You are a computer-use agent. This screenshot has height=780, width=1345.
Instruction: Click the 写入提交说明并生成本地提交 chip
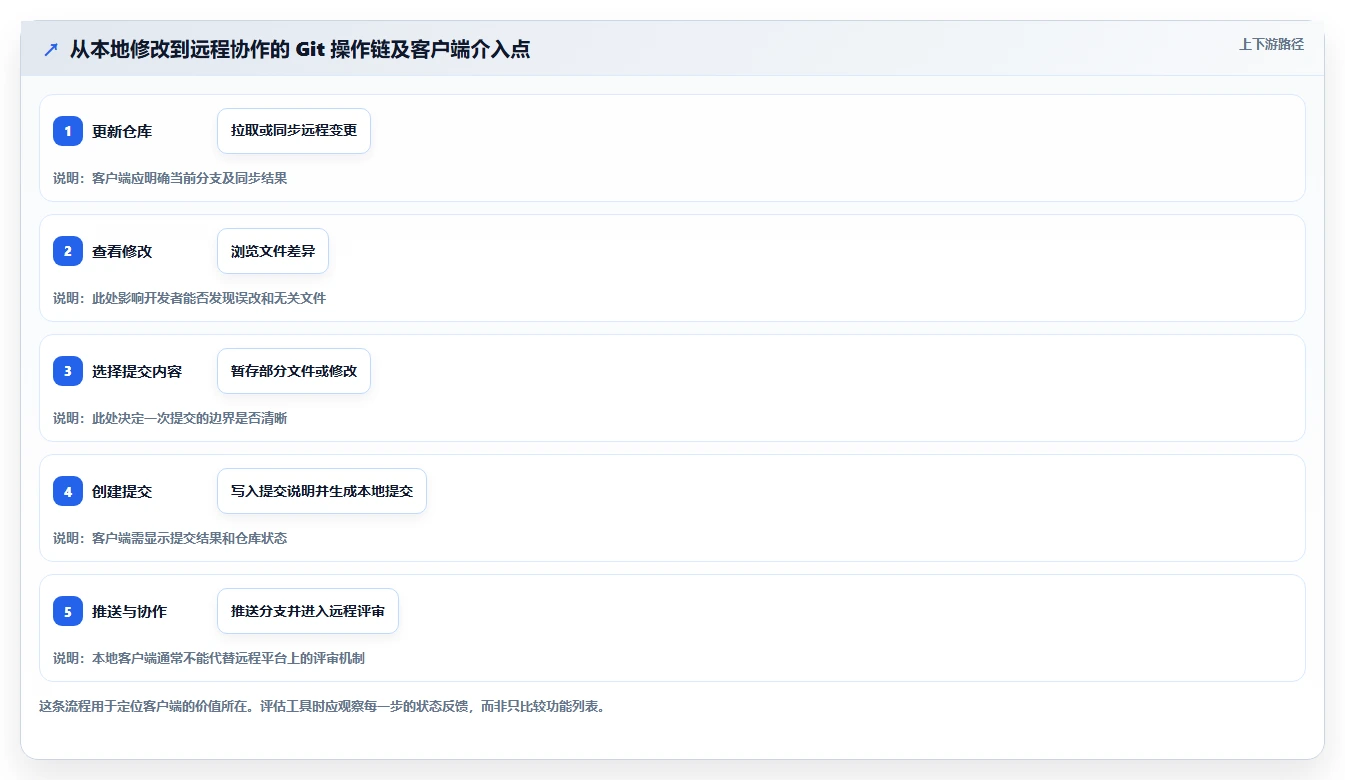click(x=322, y=491)
